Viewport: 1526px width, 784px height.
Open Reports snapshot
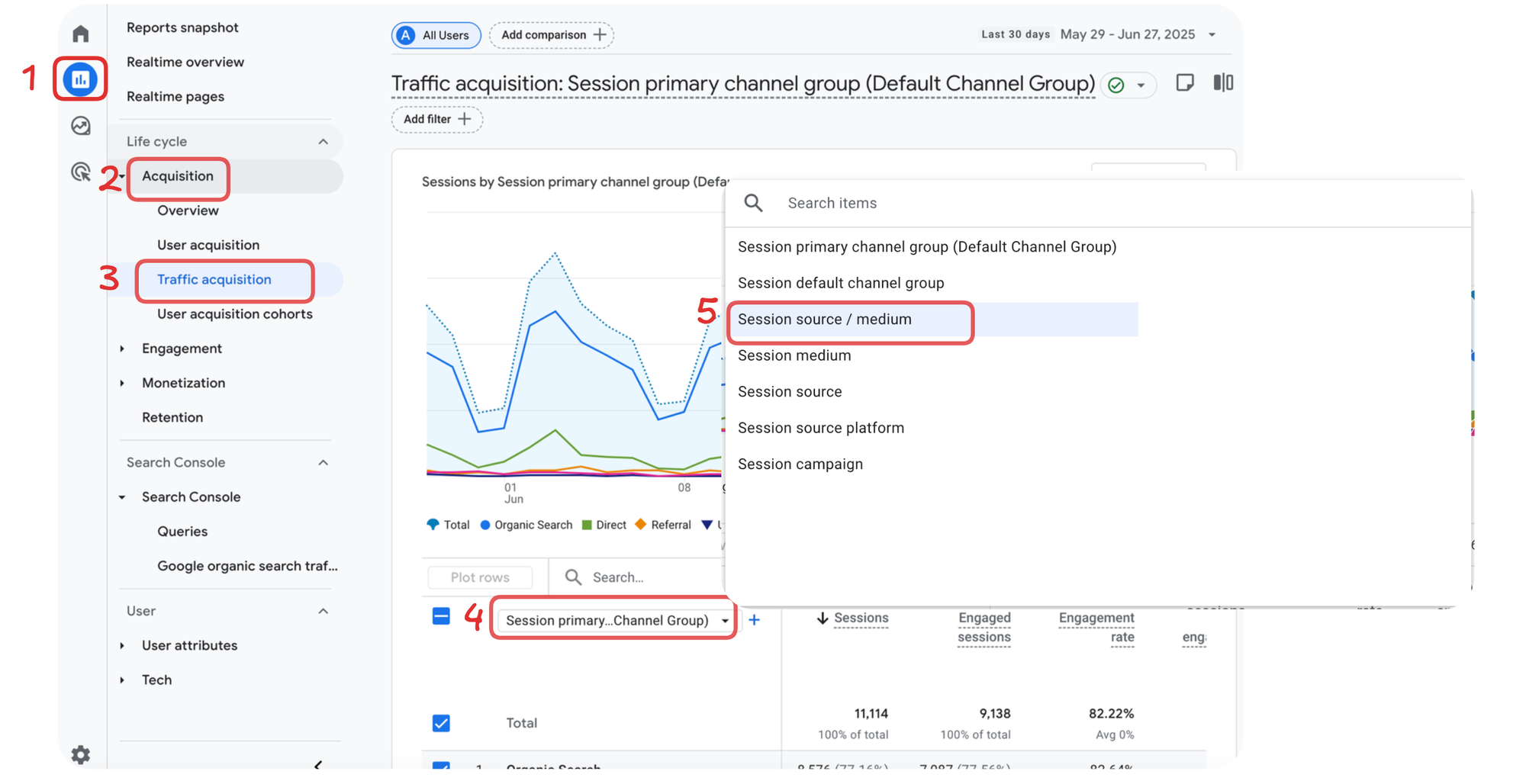click(x=182, y=27)
